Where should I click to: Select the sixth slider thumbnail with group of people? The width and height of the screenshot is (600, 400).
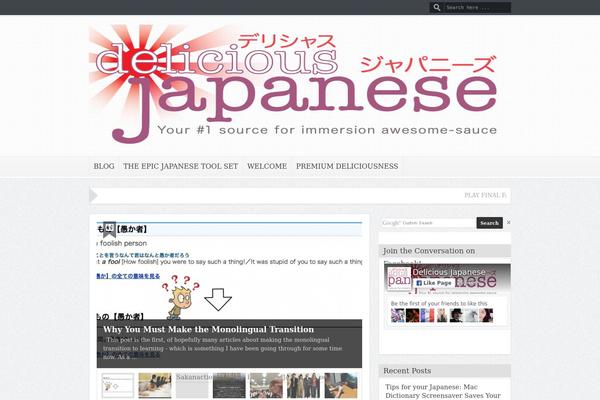click(303, 386)
